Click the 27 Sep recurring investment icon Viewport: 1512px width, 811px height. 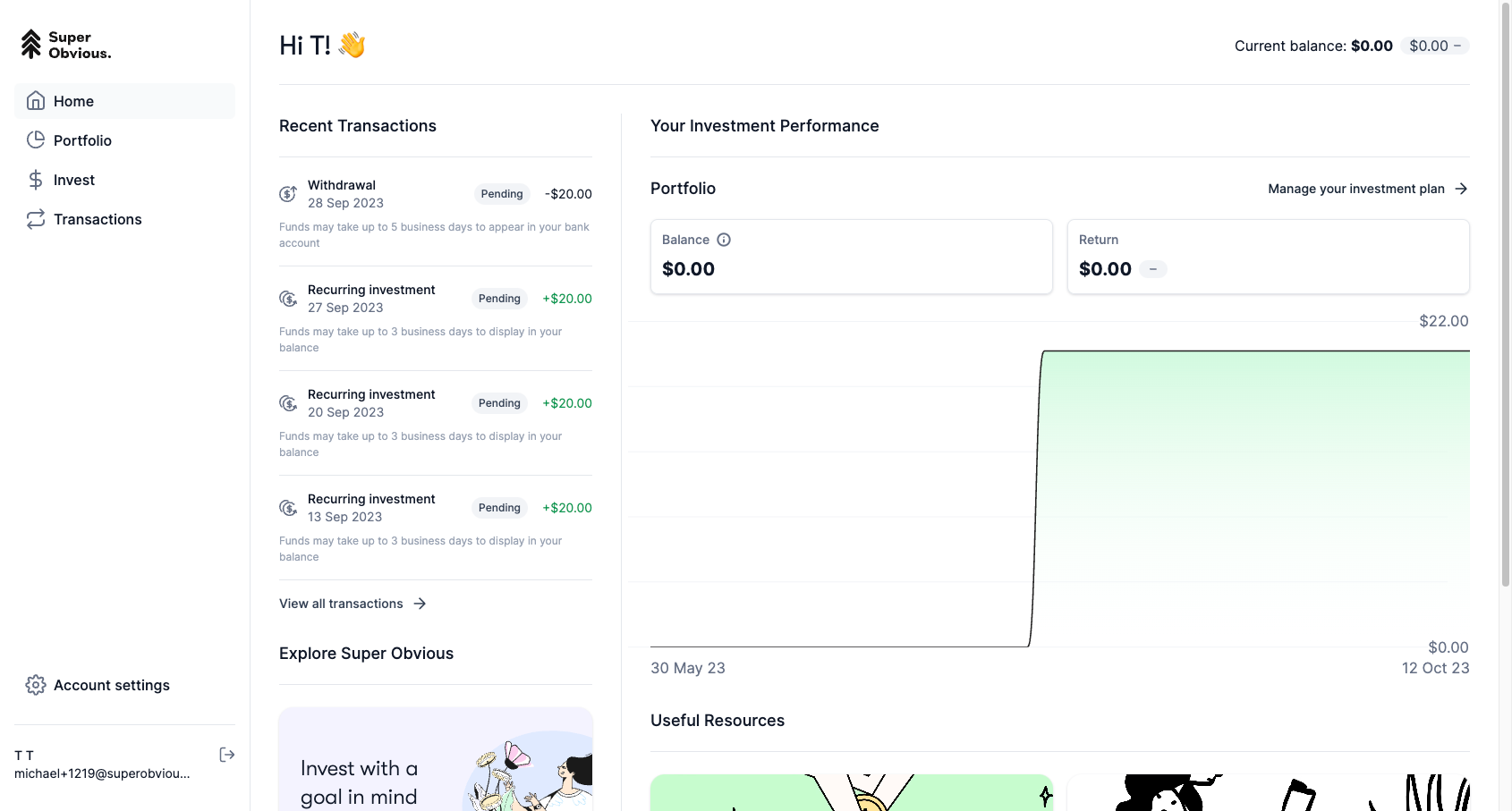288,298
